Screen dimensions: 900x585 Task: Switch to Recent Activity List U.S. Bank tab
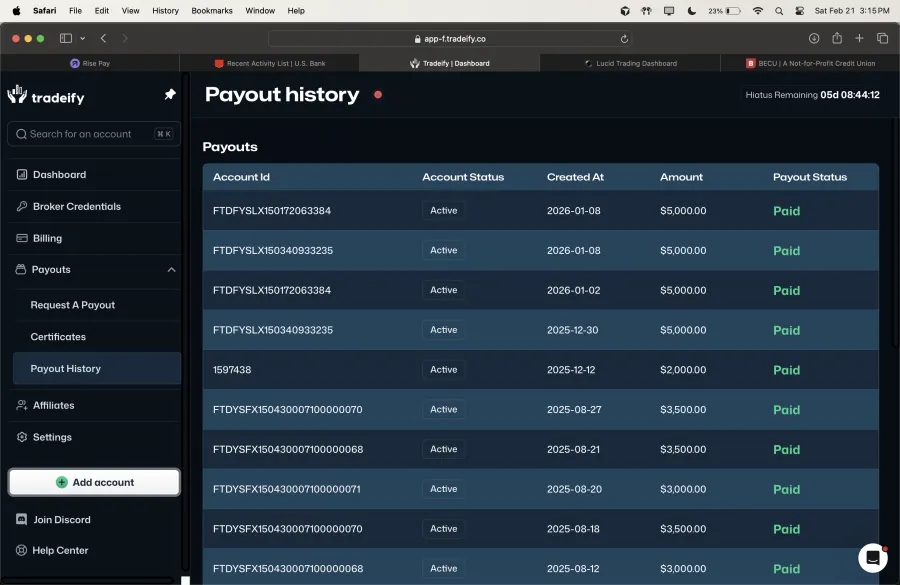(x=269, y=63)
